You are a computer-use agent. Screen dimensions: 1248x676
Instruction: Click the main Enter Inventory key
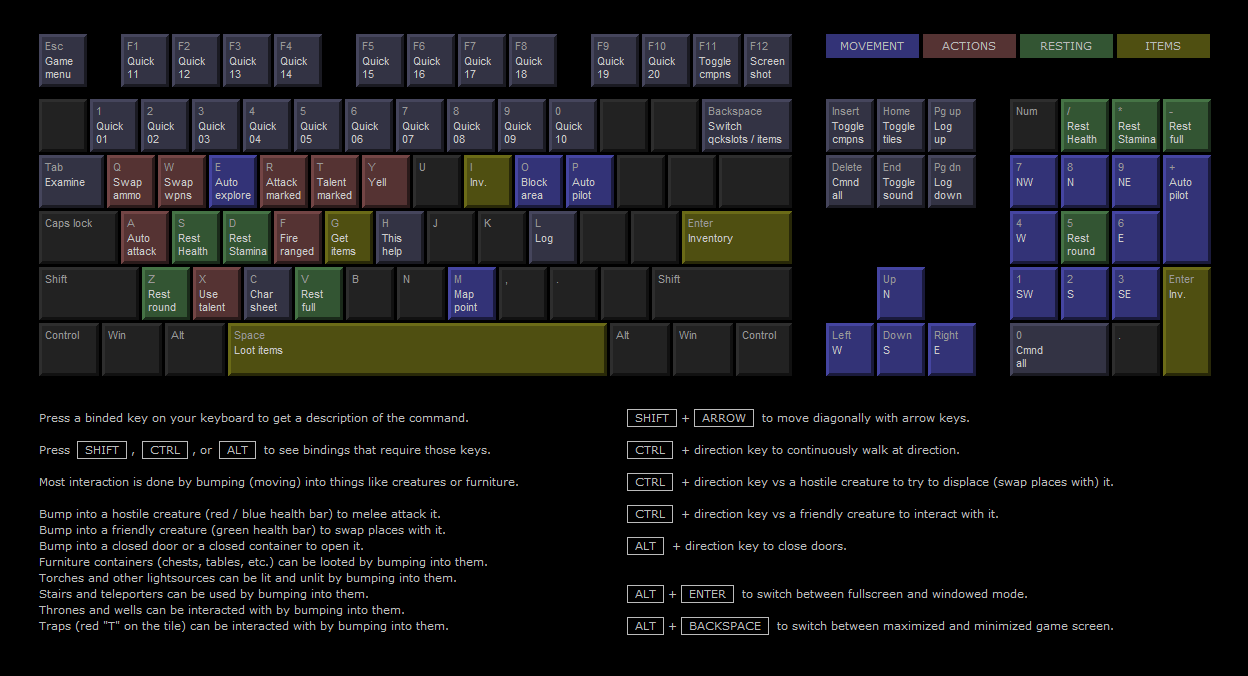[736, 238]
